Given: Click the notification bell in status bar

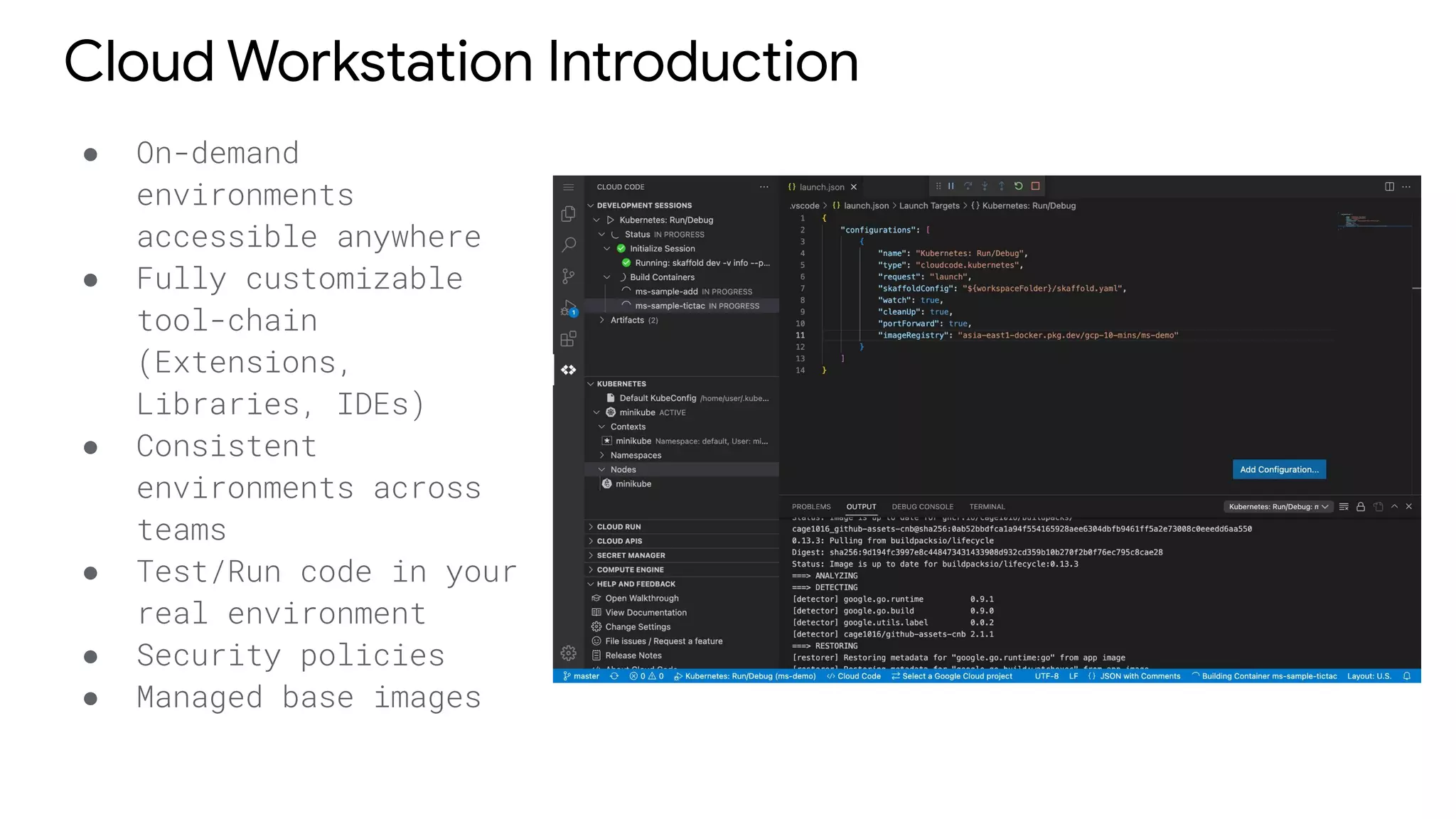Looking at the screenshot, I should coord(1406,676).
